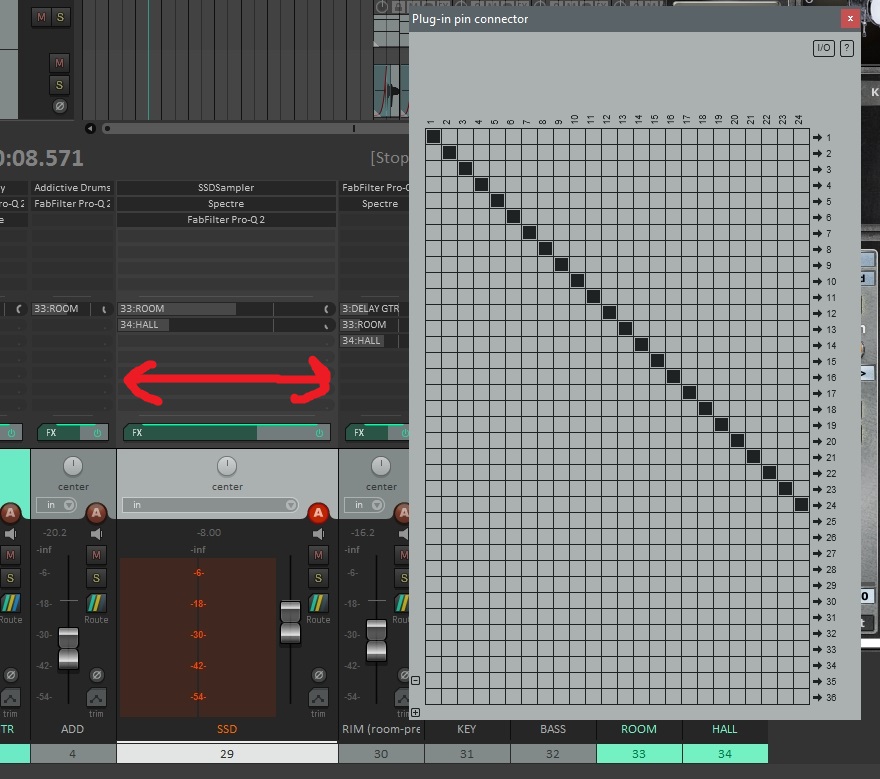Arm the ADD track for recording

[x=96, y=512]
